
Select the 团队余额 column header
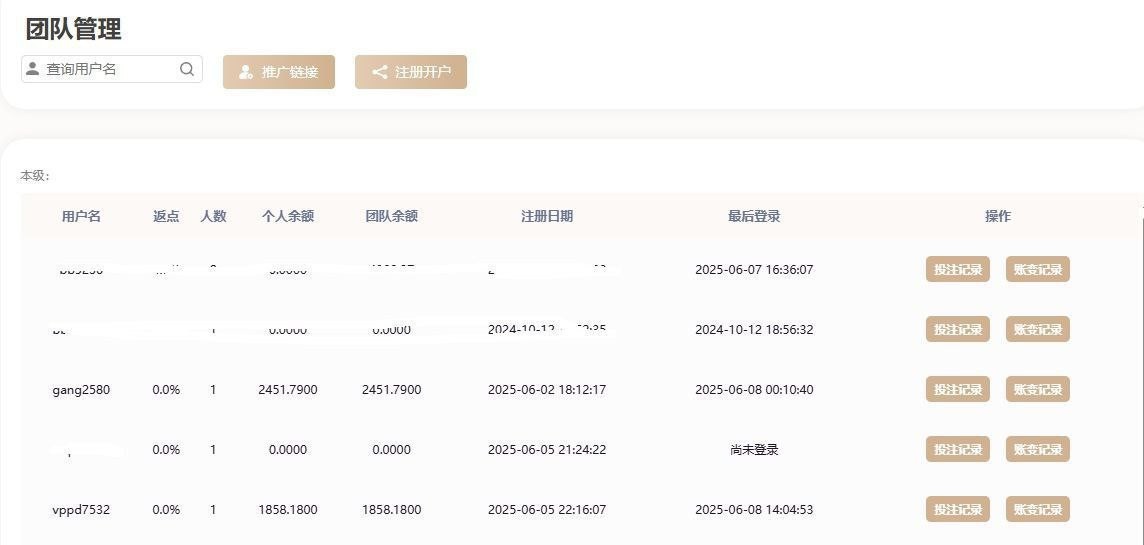coord(391,216)
